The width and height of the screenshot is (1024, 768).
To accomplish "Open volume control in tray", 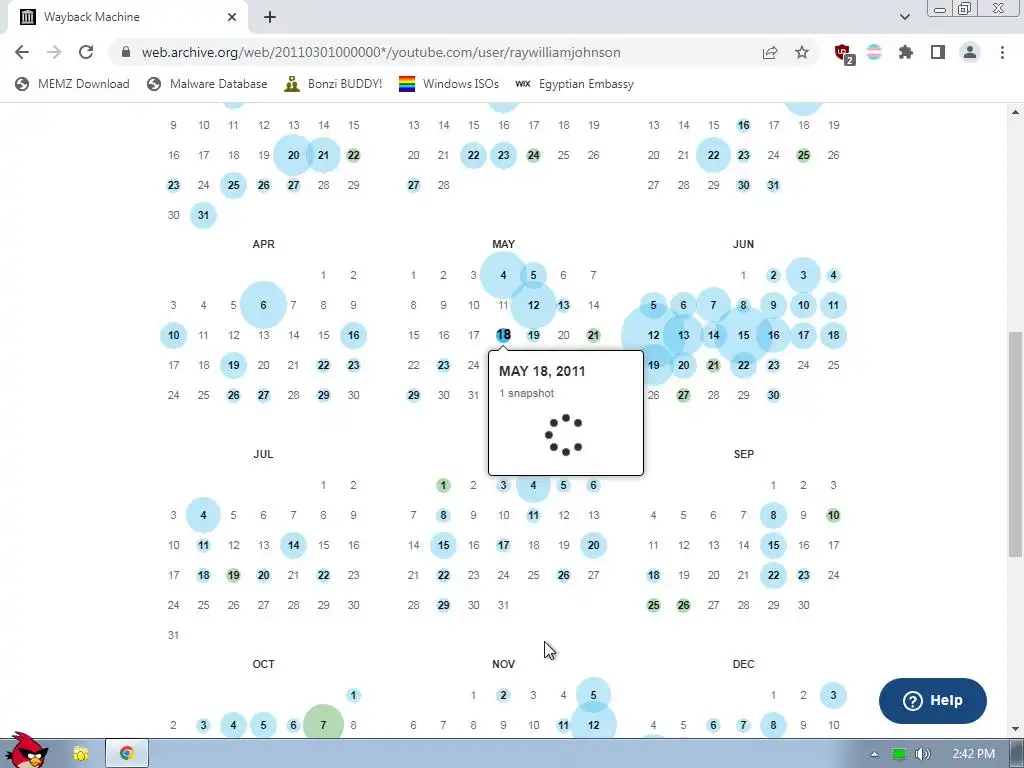I will tap(922, 754).
